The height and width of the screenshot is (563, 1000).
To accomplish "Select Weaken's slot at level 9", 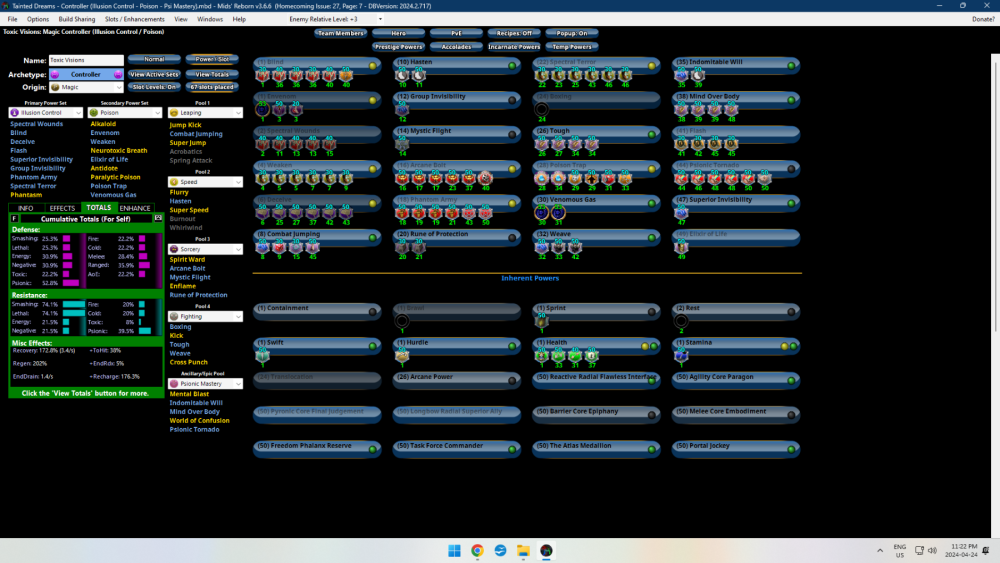I will [346, 179].
